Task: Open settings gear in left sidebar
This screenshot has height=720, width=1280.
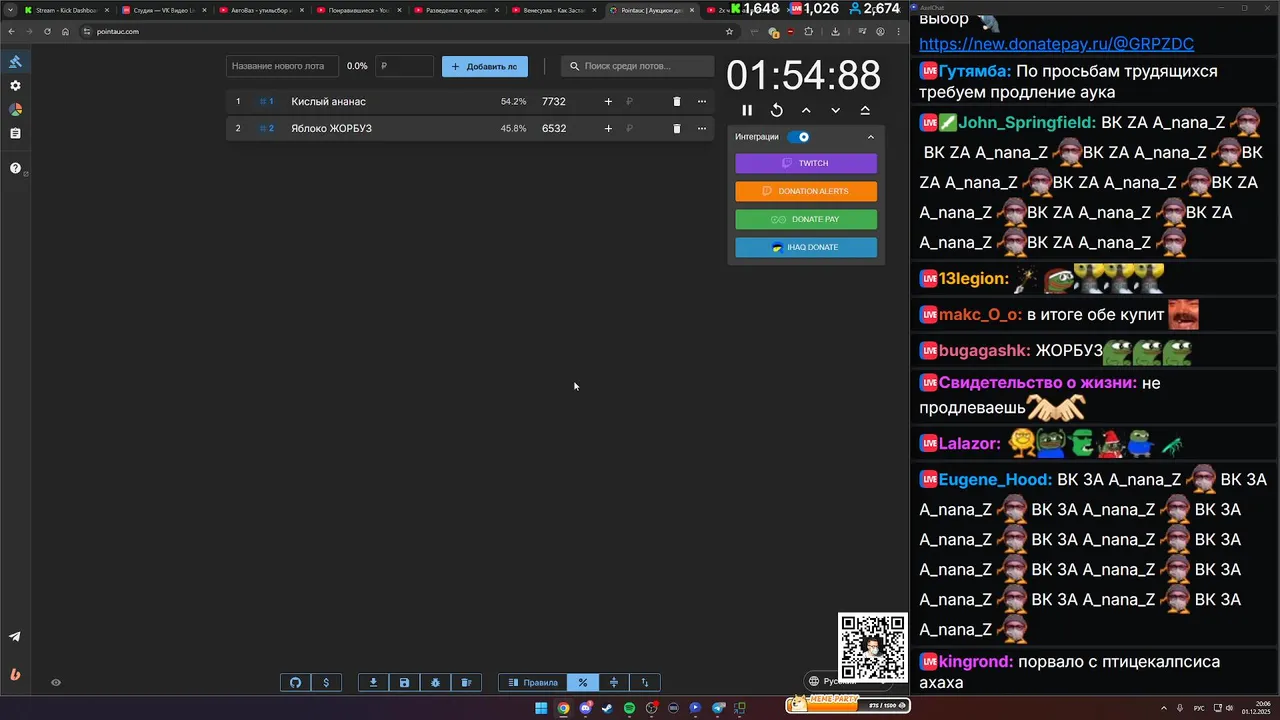Action: pos(15,86)
